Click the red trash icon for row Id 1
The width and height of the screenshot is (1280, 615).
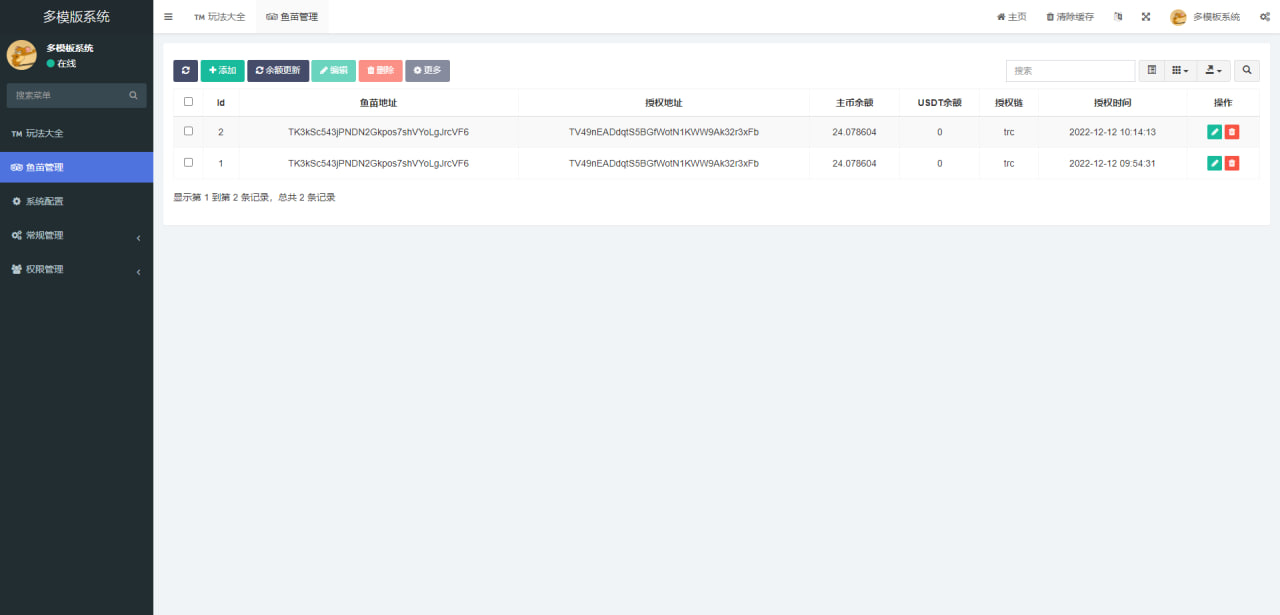click(x=1232, y=163)
